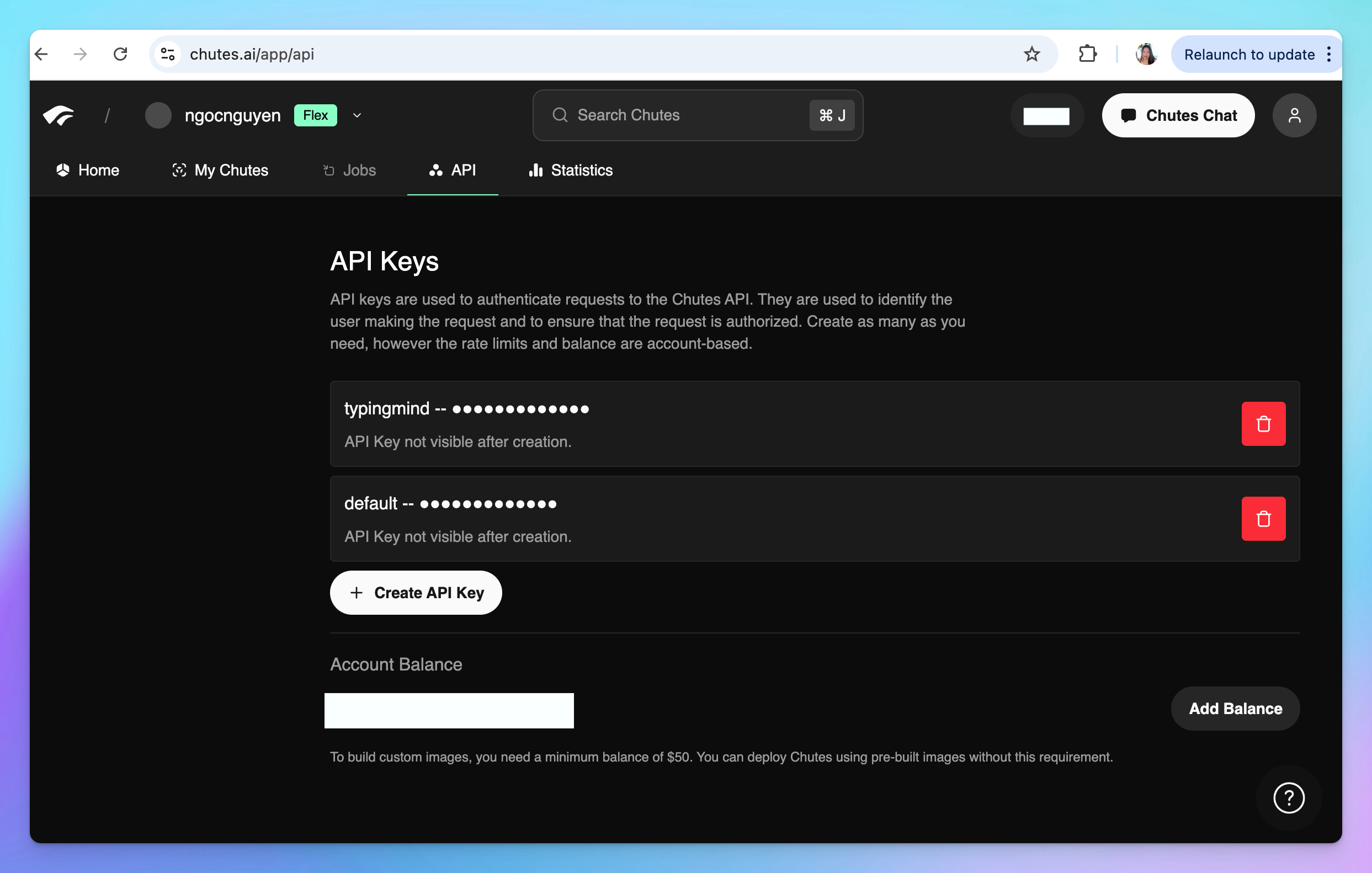Open browser extensions puzzle icon
The width and height of the screenshot is (1372, 873).
pyautogui.click(x=1087, y=54)
